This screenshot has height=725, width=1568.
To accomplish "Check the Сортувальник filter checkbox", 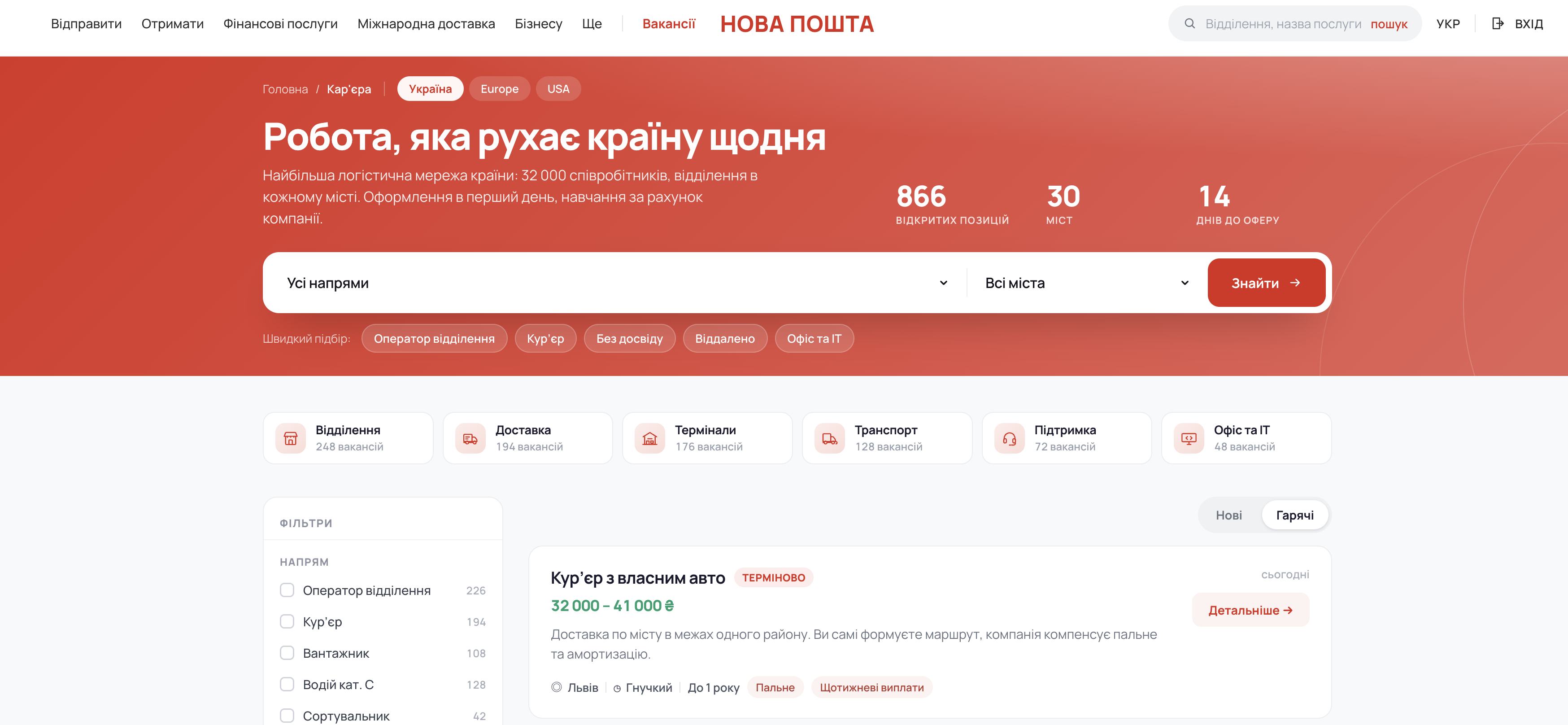I will pos(287,715).
